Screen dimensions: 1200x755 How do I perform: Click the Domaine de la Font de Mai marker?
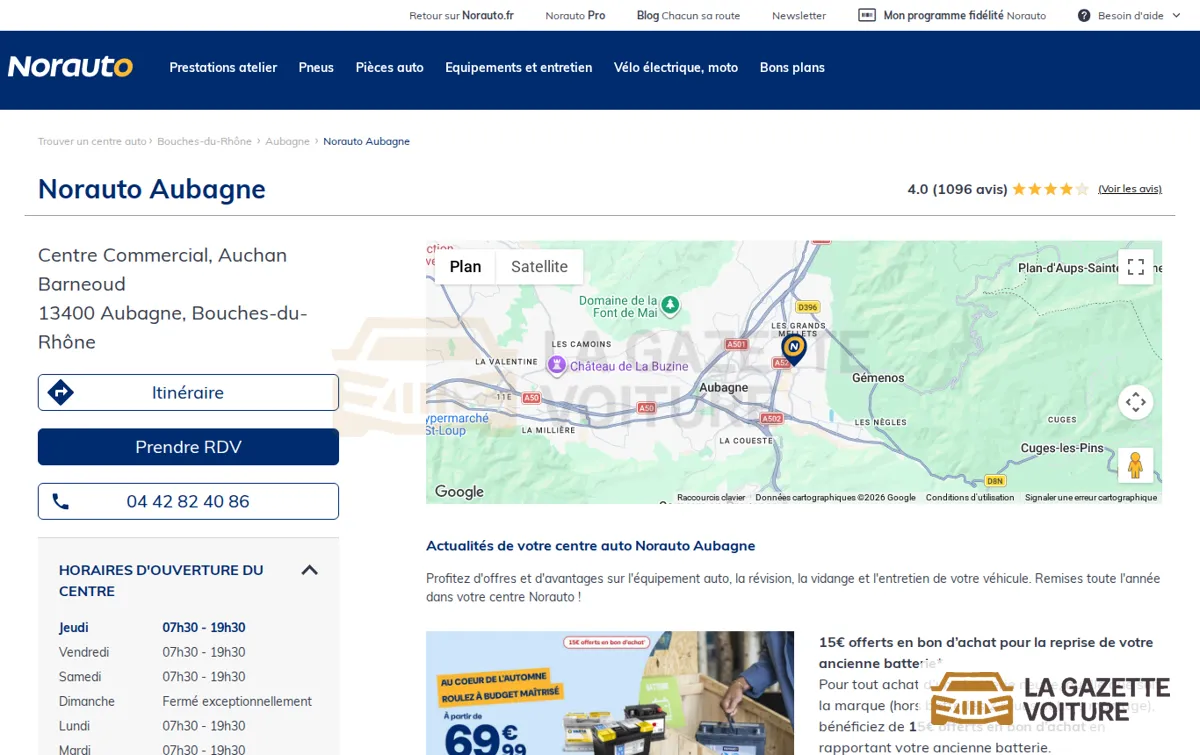click(x=670, y=304)
